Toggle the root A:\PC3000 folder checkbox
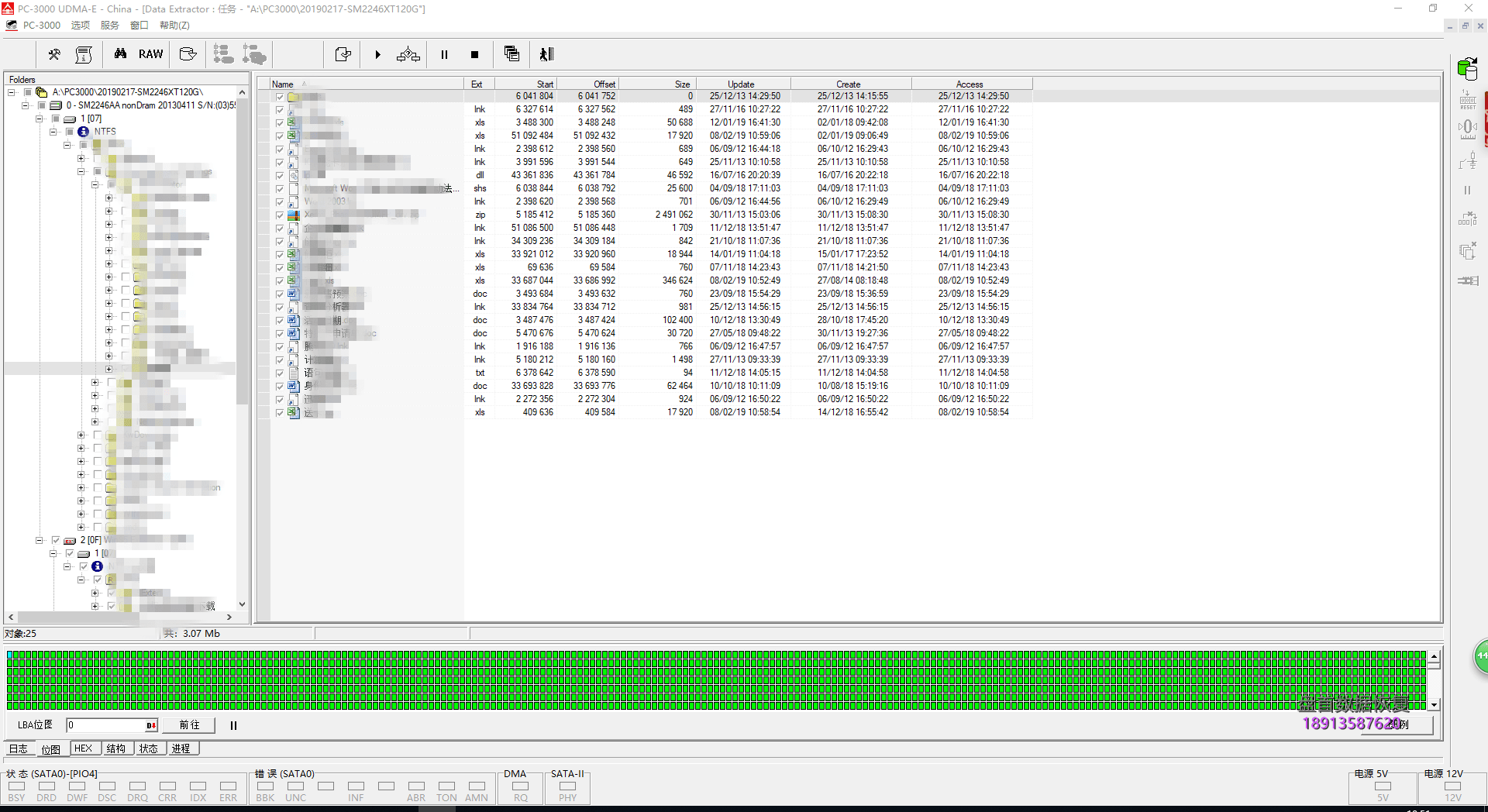This screenshot has width=1488, height=812. click(28, 92)
